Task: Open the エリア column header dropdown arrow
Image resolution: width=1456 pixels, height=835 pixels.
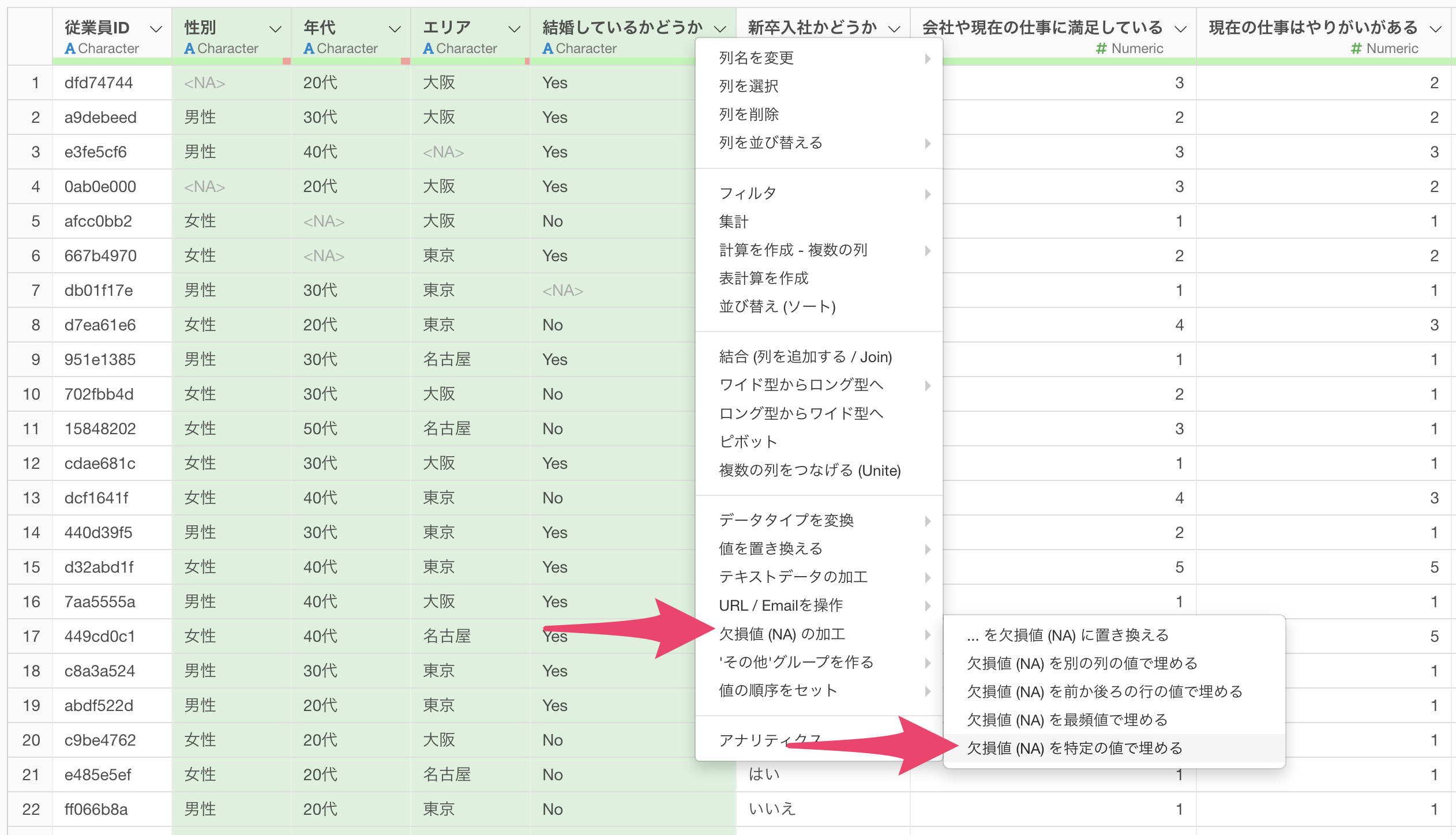Action: click(514, 29)
